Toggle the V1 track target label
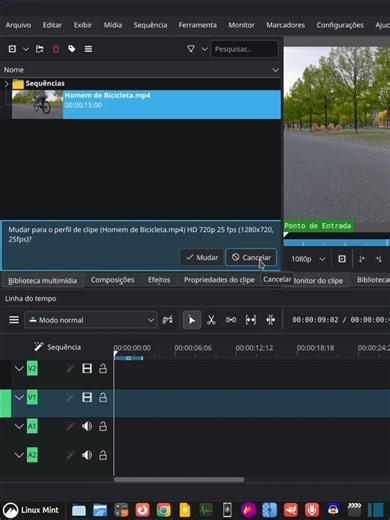390x520 pixels. click(32, 397)
